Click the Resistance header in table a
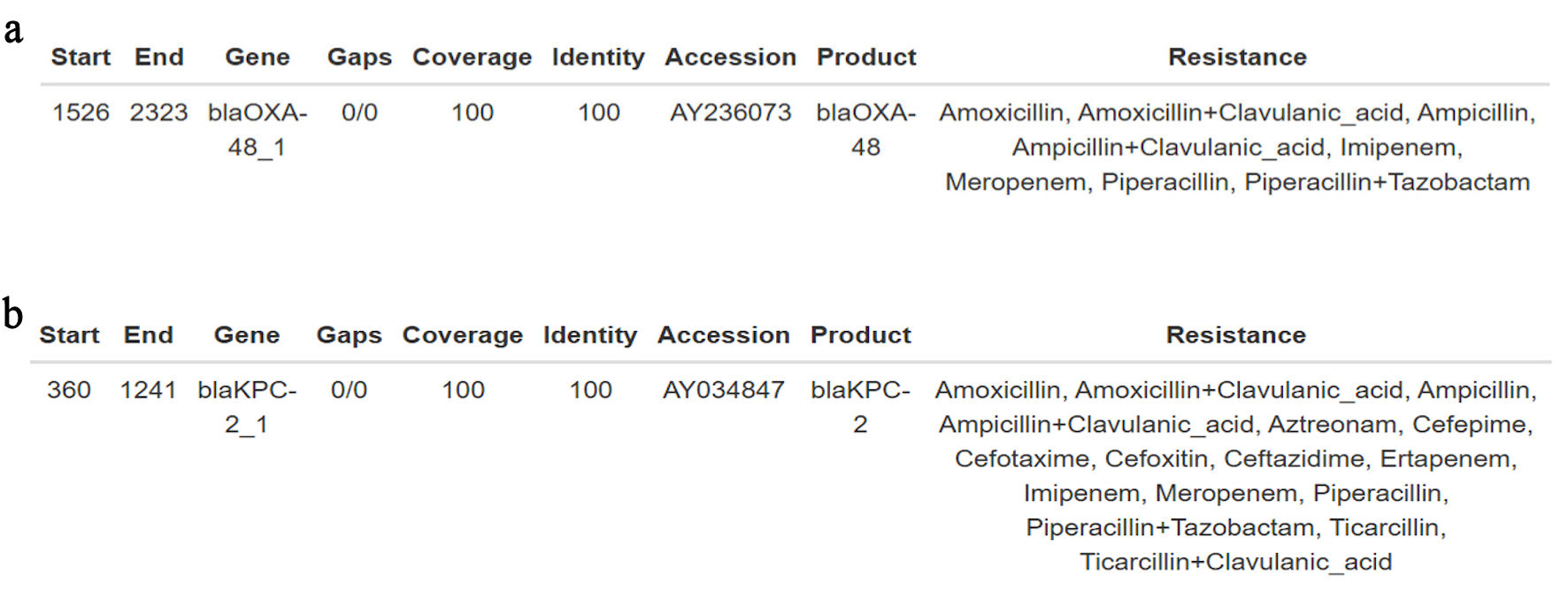This screenshot has width=1568, height=599. (x=1237, y=57)
